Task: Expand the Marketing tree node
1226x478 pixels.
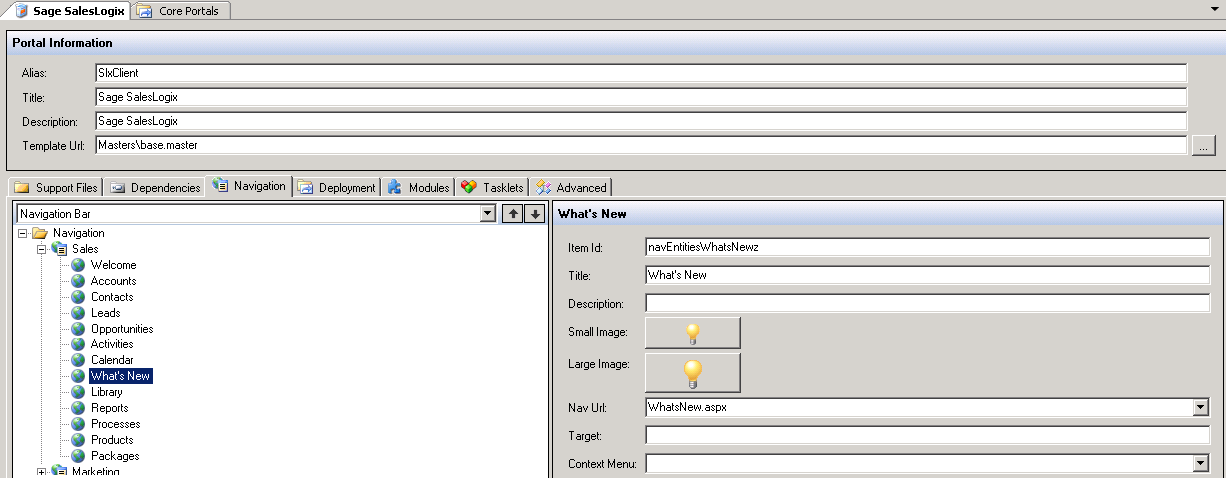Action: (42, 471)
